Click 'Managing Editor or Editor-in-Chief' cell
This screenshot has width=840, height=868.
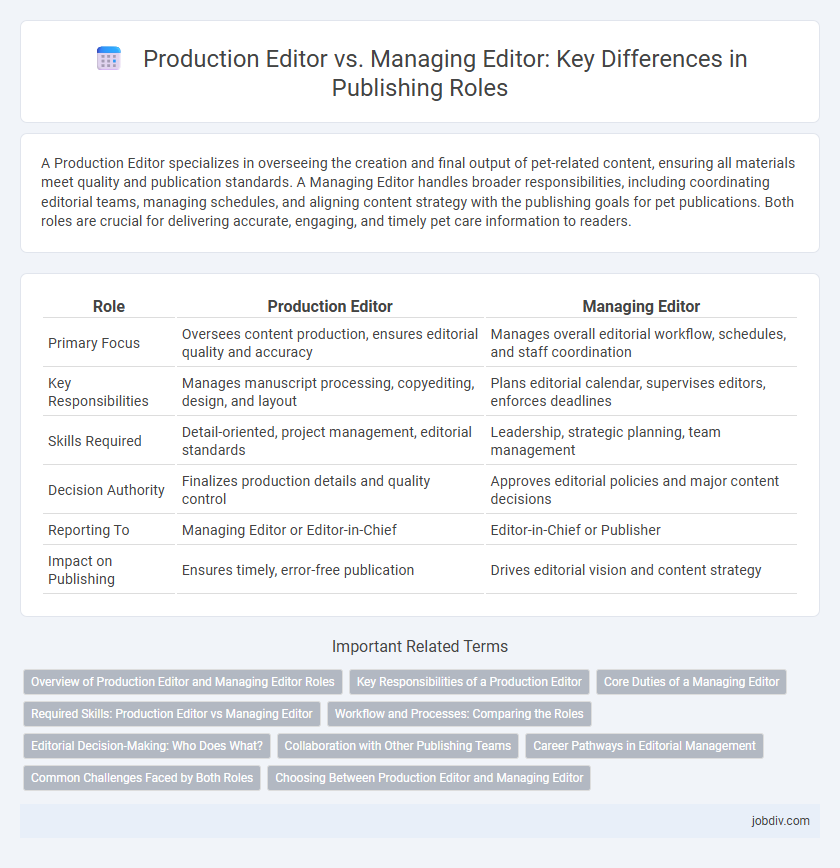(330, 530)
